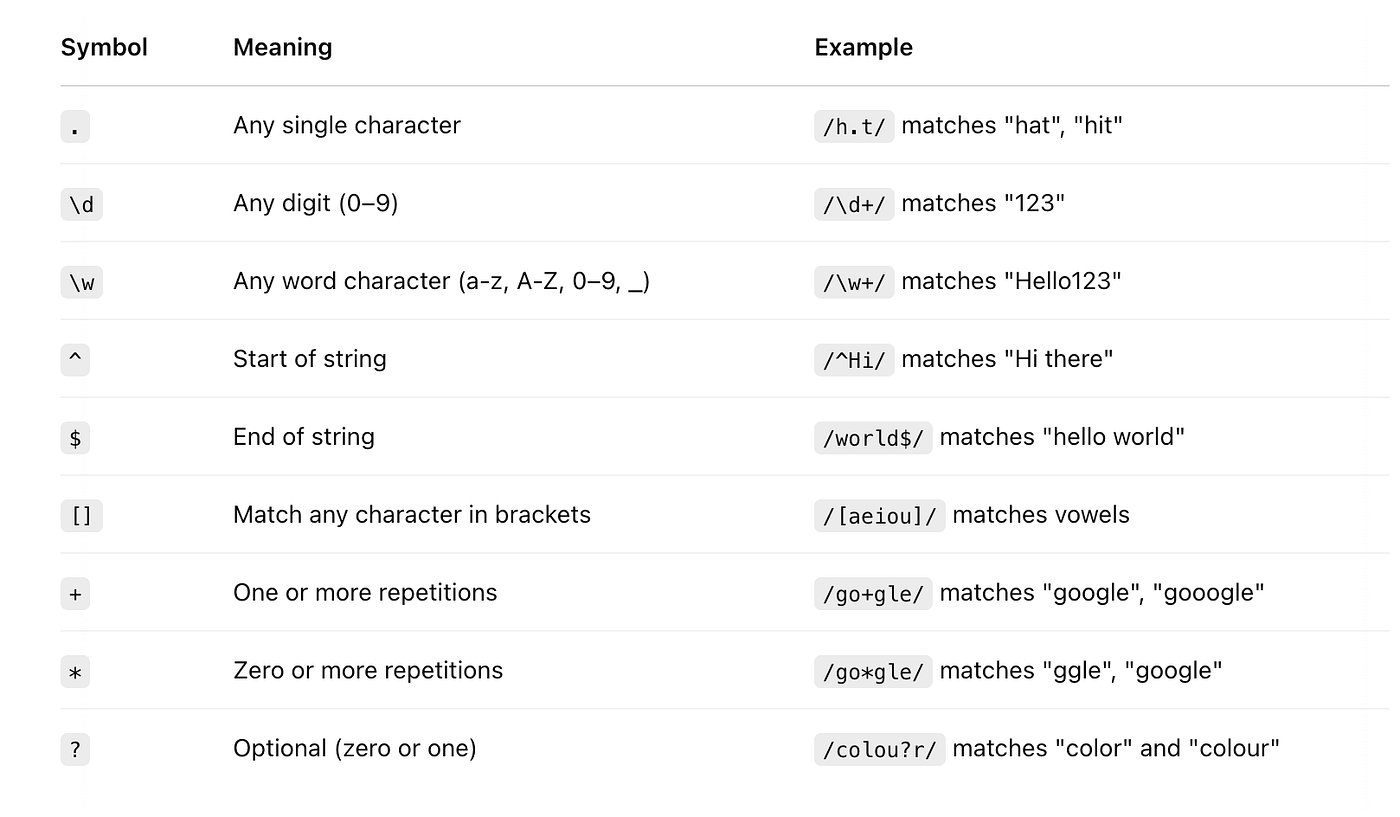Click the /\d+/ example code
This screenshot has height=817, width=1400.
(x=853, y=204)
